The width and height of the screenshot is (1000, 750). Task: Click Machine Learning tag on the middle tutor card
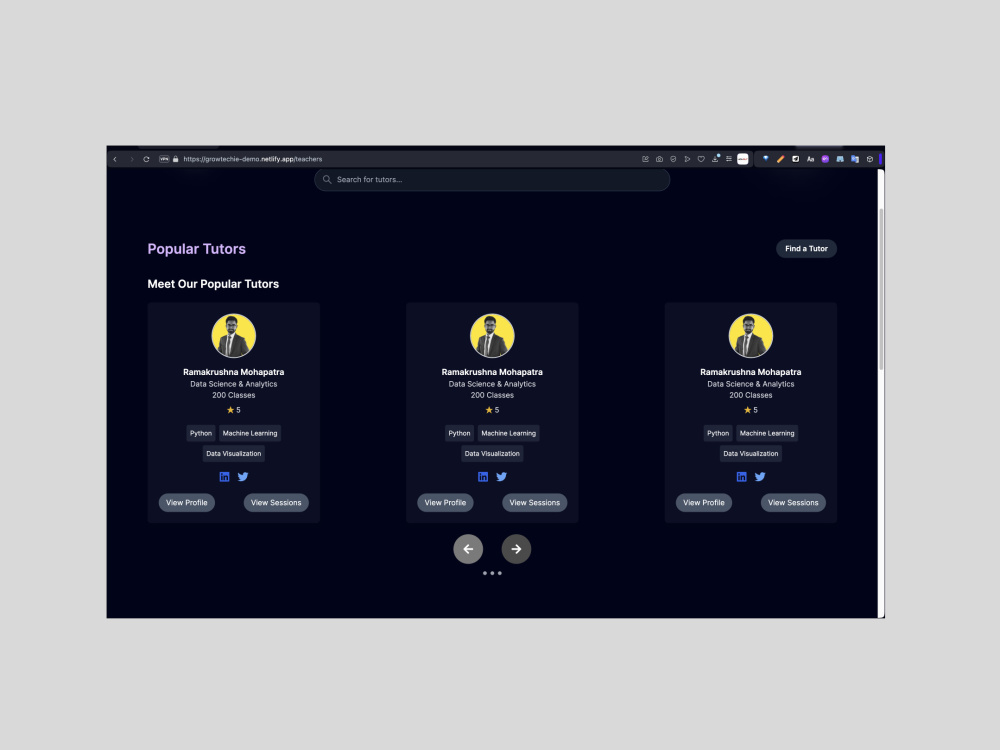508,434
